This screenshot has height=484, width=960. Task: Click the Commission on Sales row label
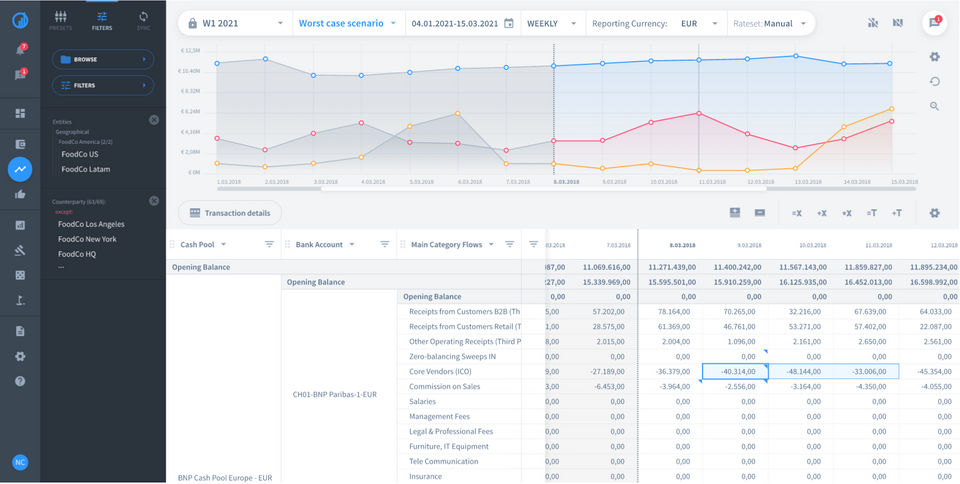point(445,386)
